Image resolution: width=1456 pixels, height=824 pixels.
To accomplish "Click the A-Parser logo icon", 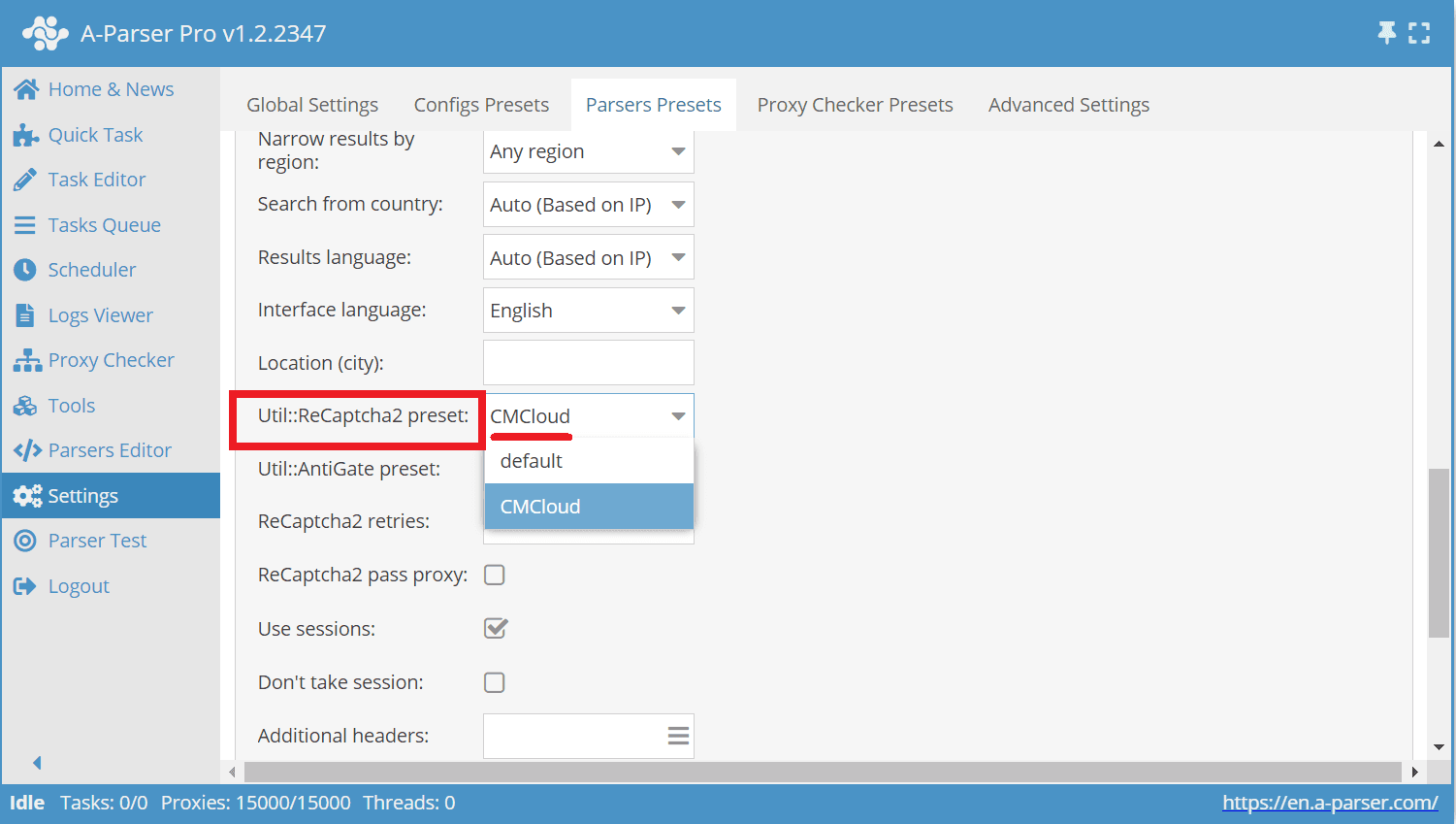I will pyautogui.click(x=45, y=33).
